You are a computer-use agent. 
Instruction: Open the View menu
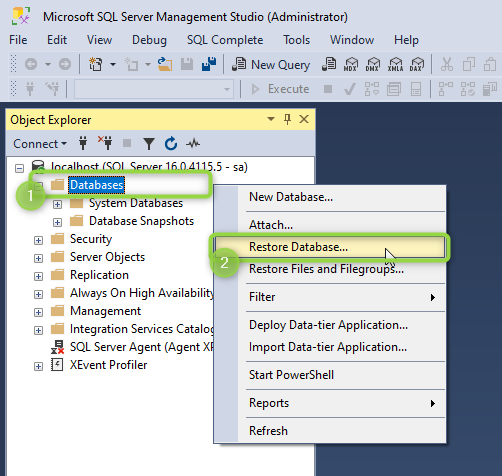click(x=99, y=40)
